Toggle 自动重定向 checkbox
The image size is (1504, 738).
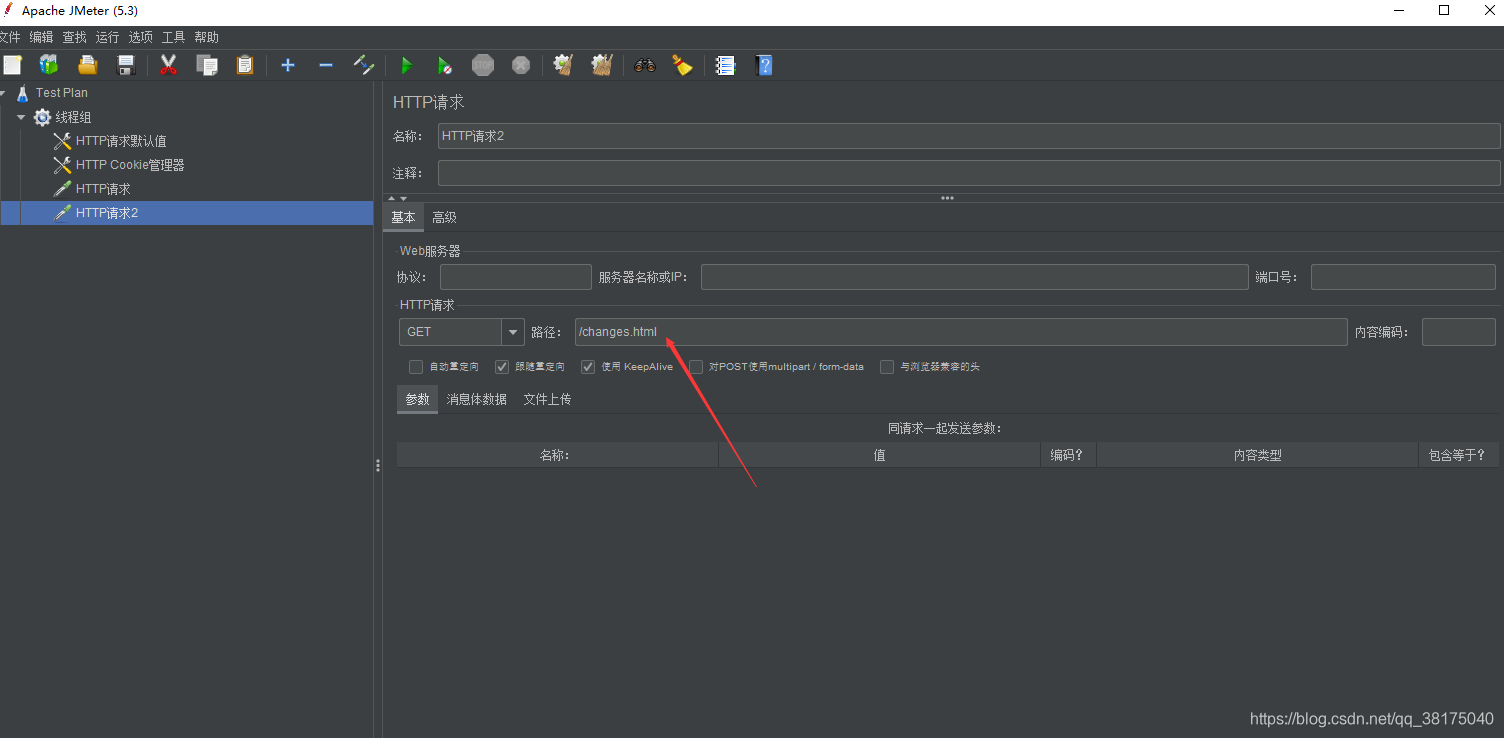point(416,367)
